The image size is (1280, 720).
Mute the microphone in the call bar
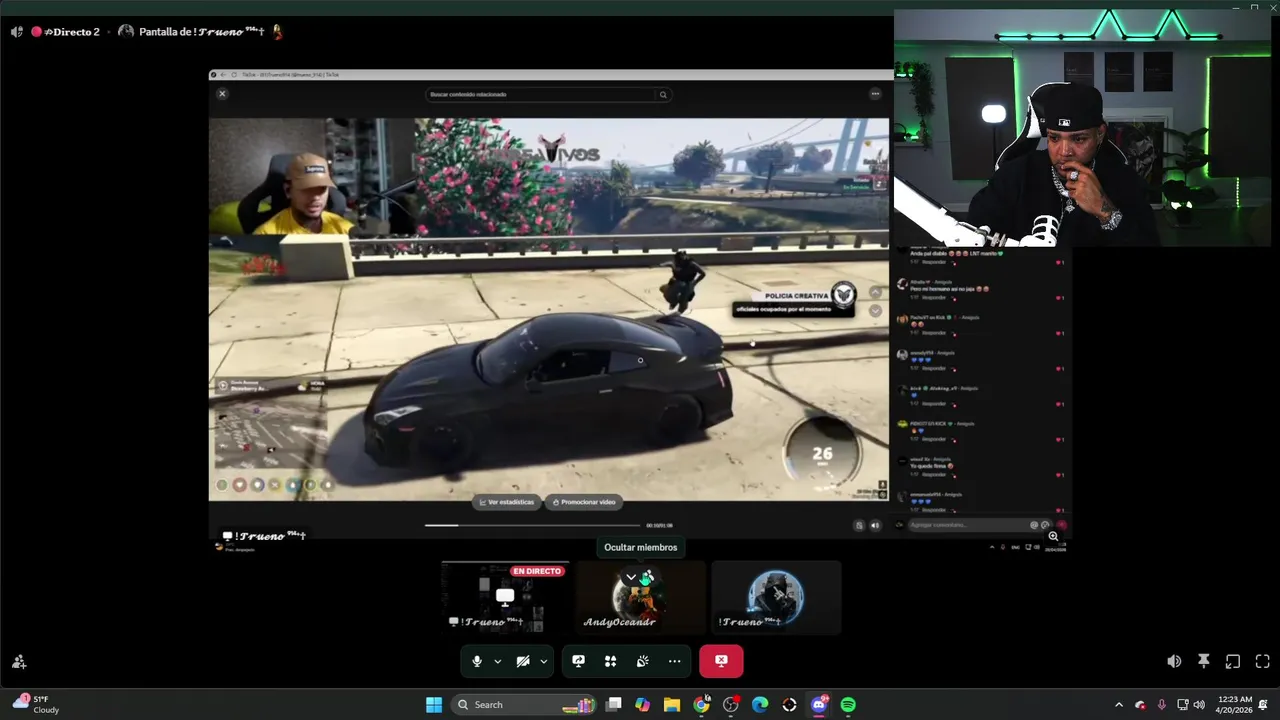pyautogui.click(x=477, y=661)
